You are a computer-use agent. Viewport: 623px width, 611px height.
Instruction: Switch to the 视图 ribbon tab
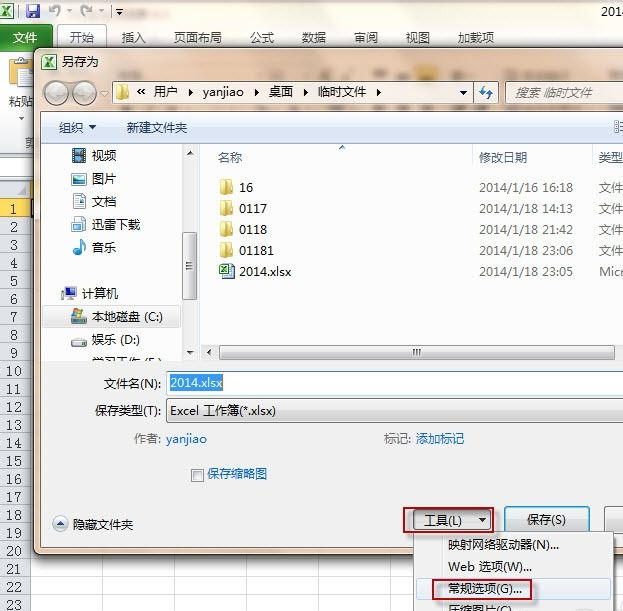pos(418,38)
